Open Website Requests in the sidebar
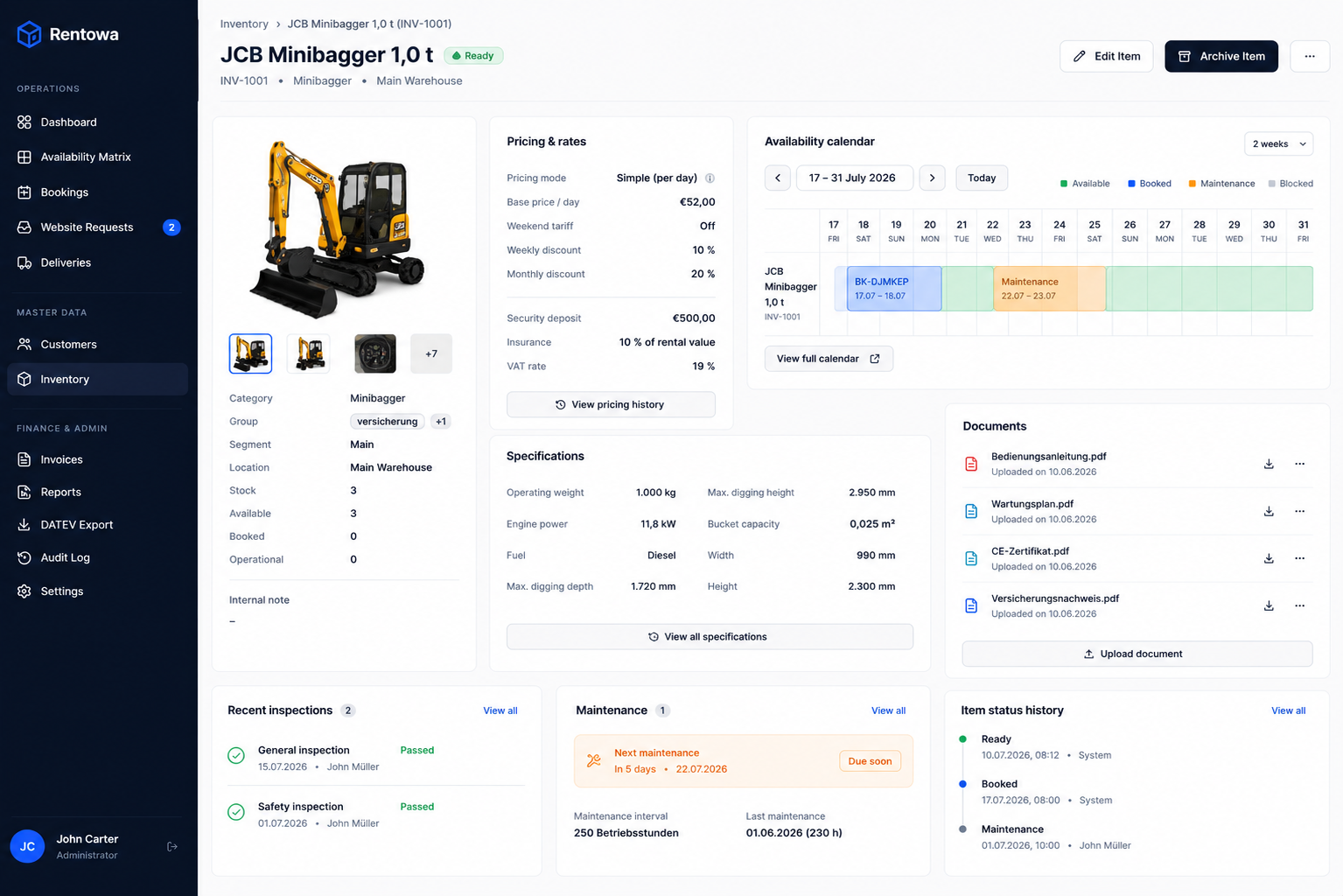1343x896 pixels. tap(98, 227)
